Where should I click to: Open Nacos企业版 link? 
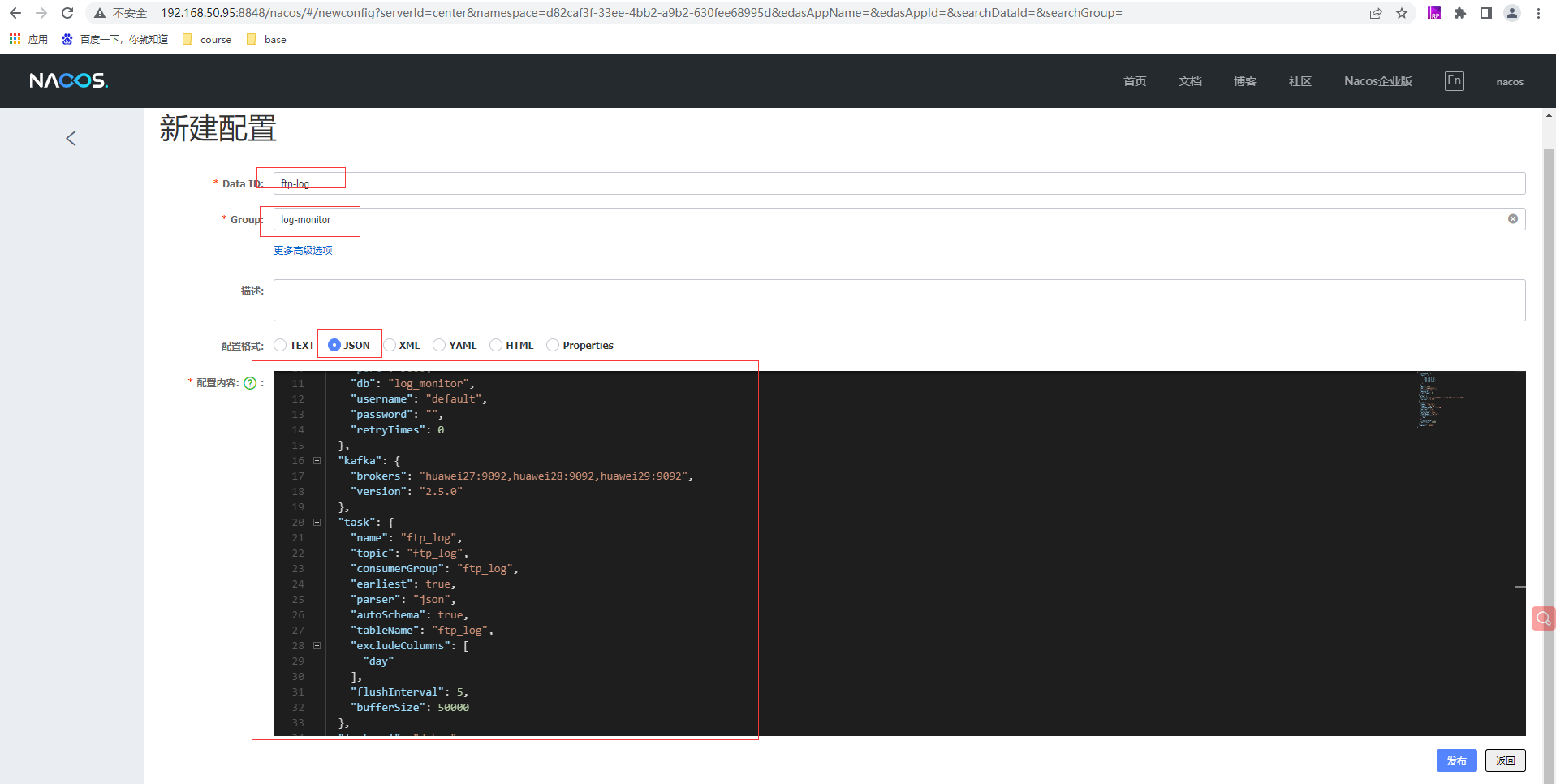(1378, 81)
